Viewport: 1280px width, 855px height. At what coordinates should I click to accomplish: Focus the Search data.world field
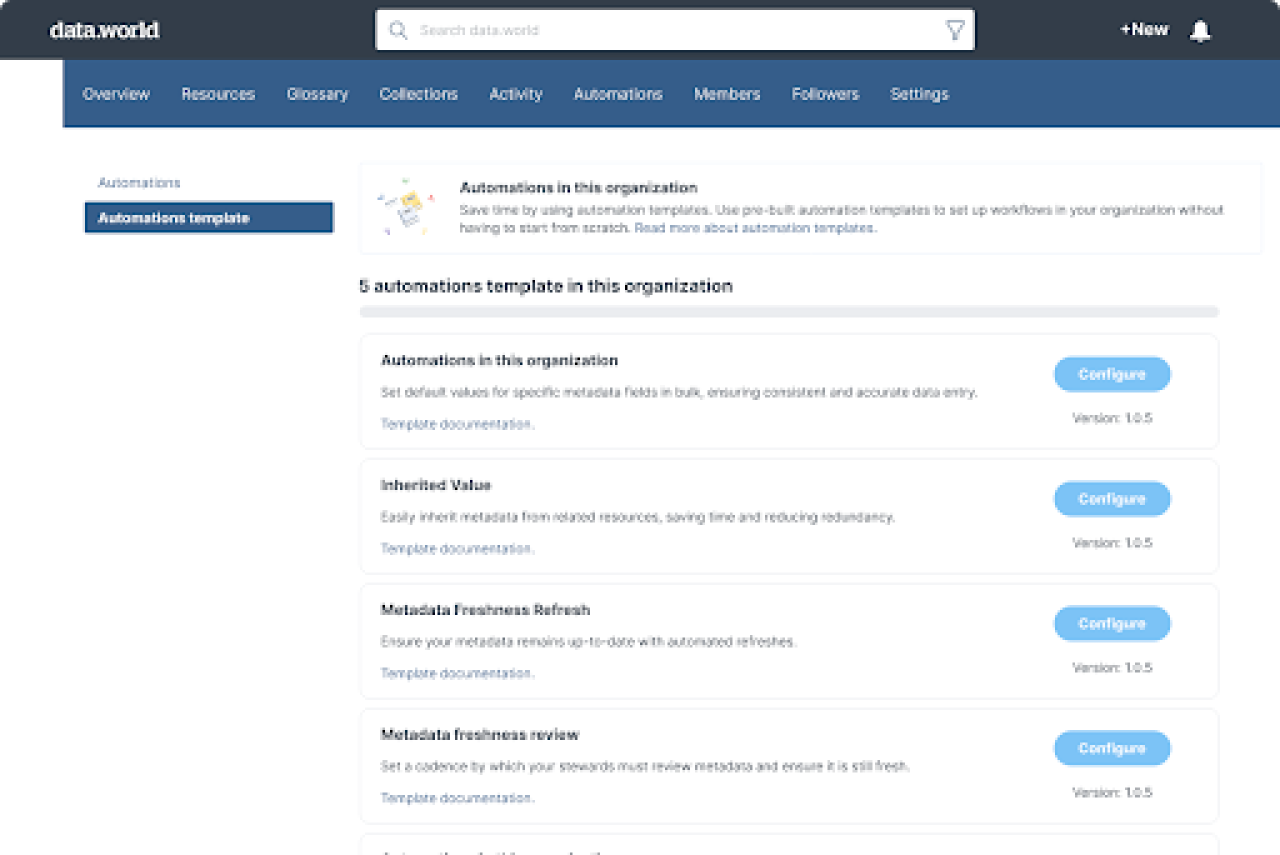[x=675, y=30]
